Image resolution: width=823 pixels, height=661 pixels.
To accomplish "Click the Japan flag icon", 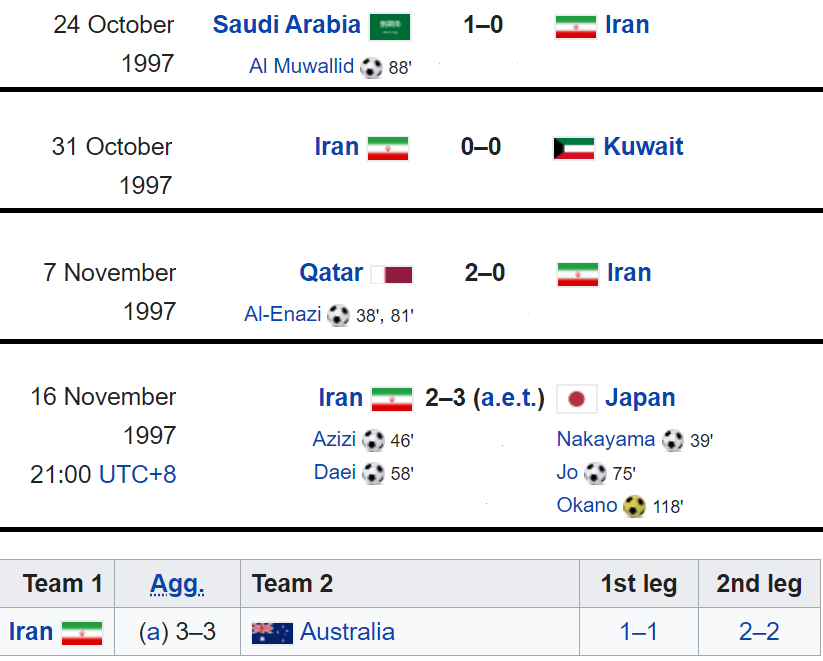I will (576, 399).
